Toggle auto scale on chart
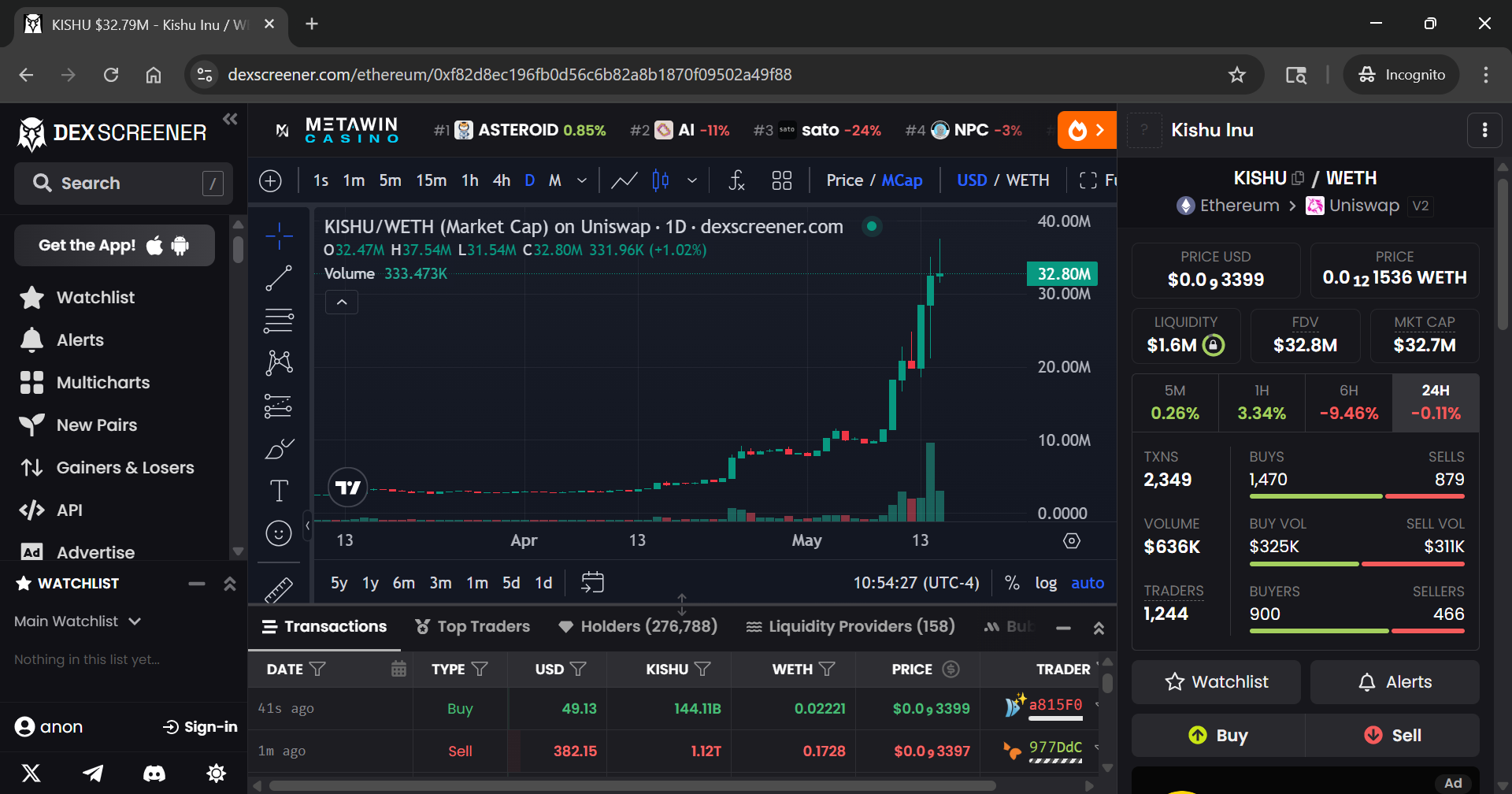 click(x=1088, y=583)
